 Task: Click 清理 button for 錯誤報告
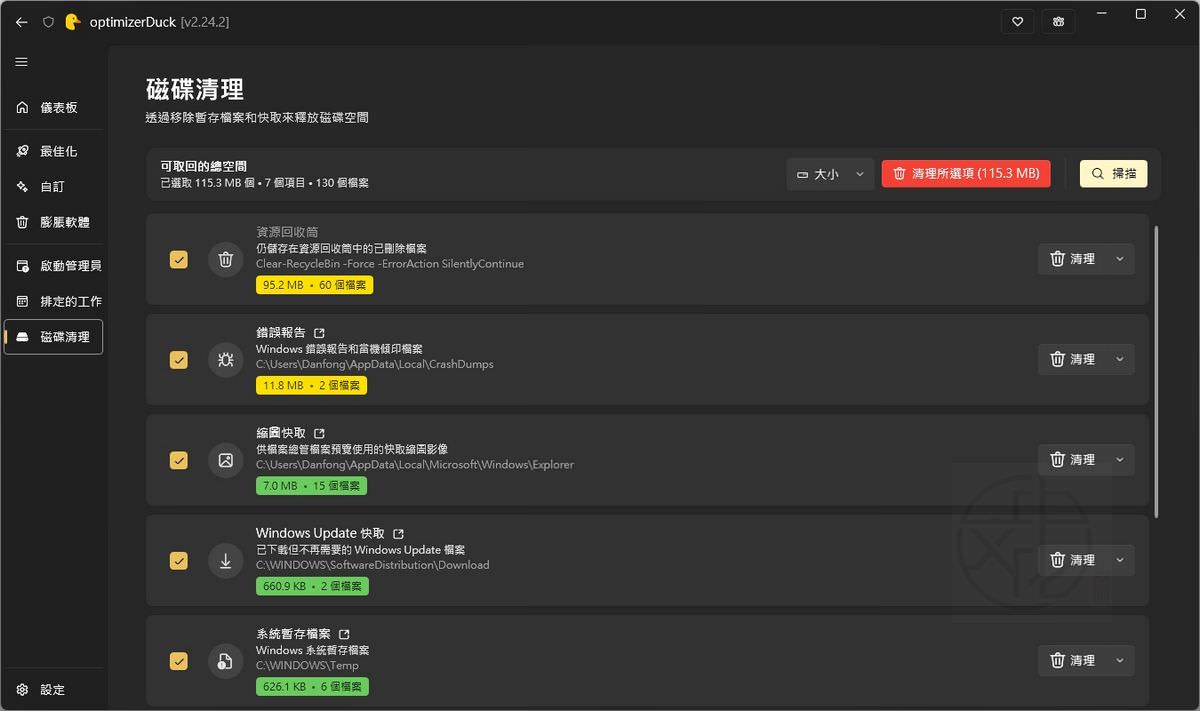tap(1072, 359)
